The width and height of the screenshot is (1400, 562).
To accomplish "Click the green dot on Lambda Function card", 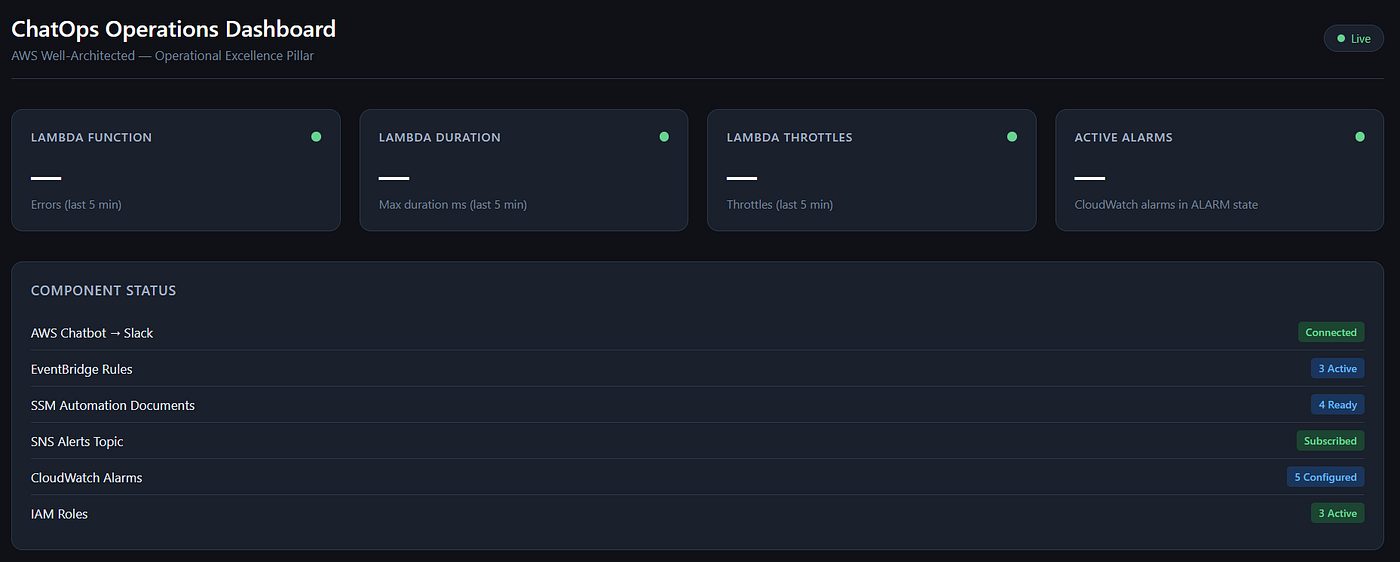I will click(x=316, y=137).
